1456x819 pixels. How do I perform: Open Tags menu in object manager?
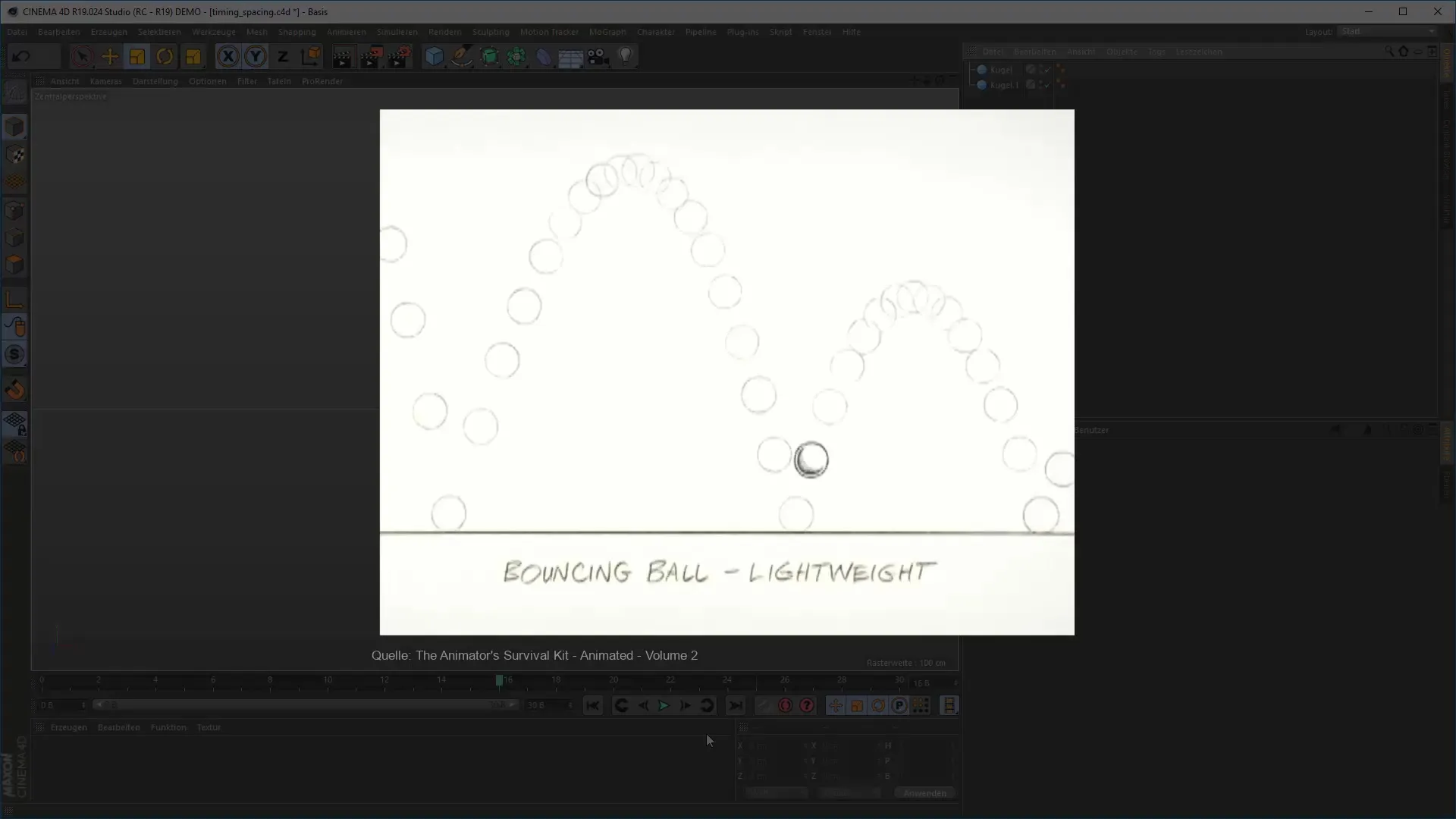(1156, 52)
